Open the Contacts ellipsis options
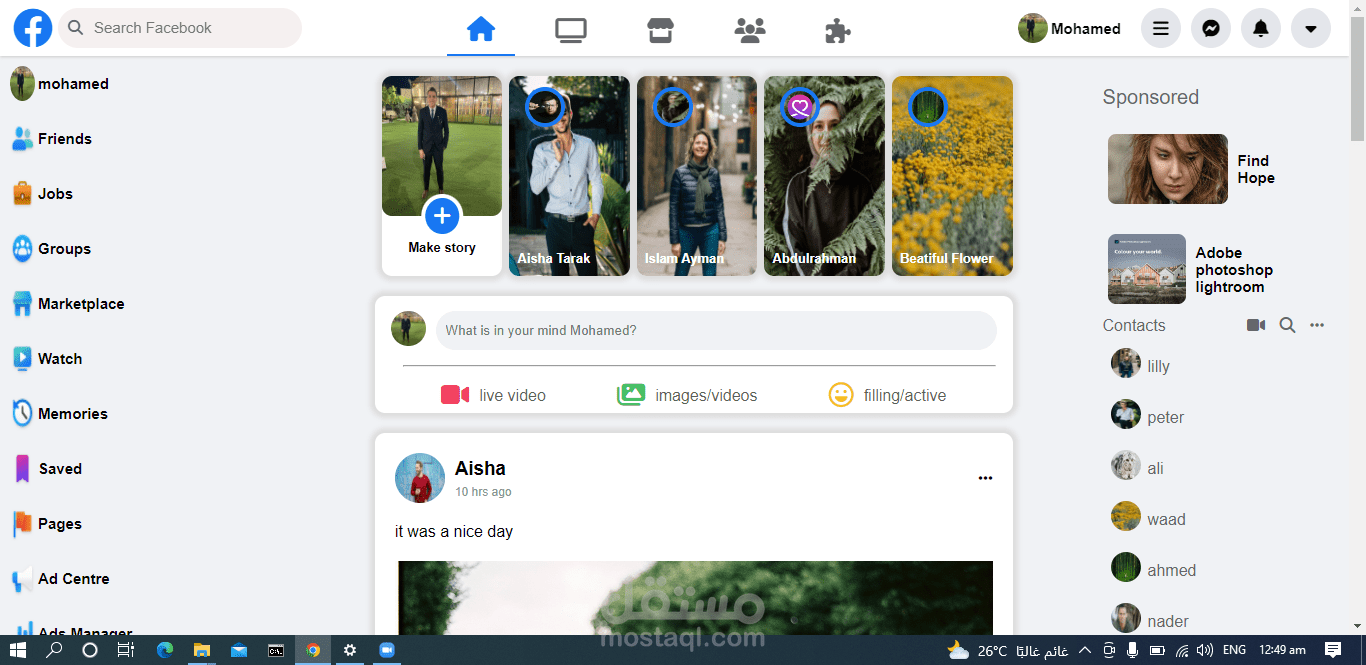 [x=1317, y=324]
